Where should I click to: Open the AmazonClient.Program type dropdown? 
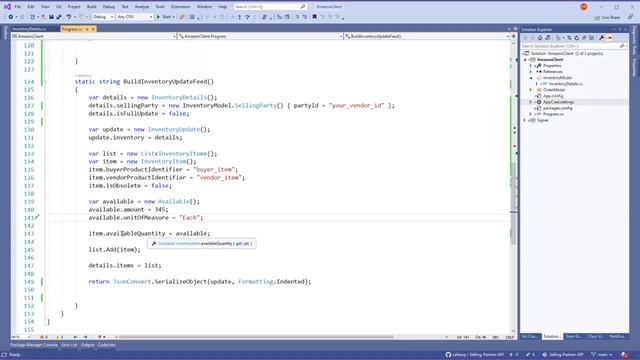tap(260, 36)
